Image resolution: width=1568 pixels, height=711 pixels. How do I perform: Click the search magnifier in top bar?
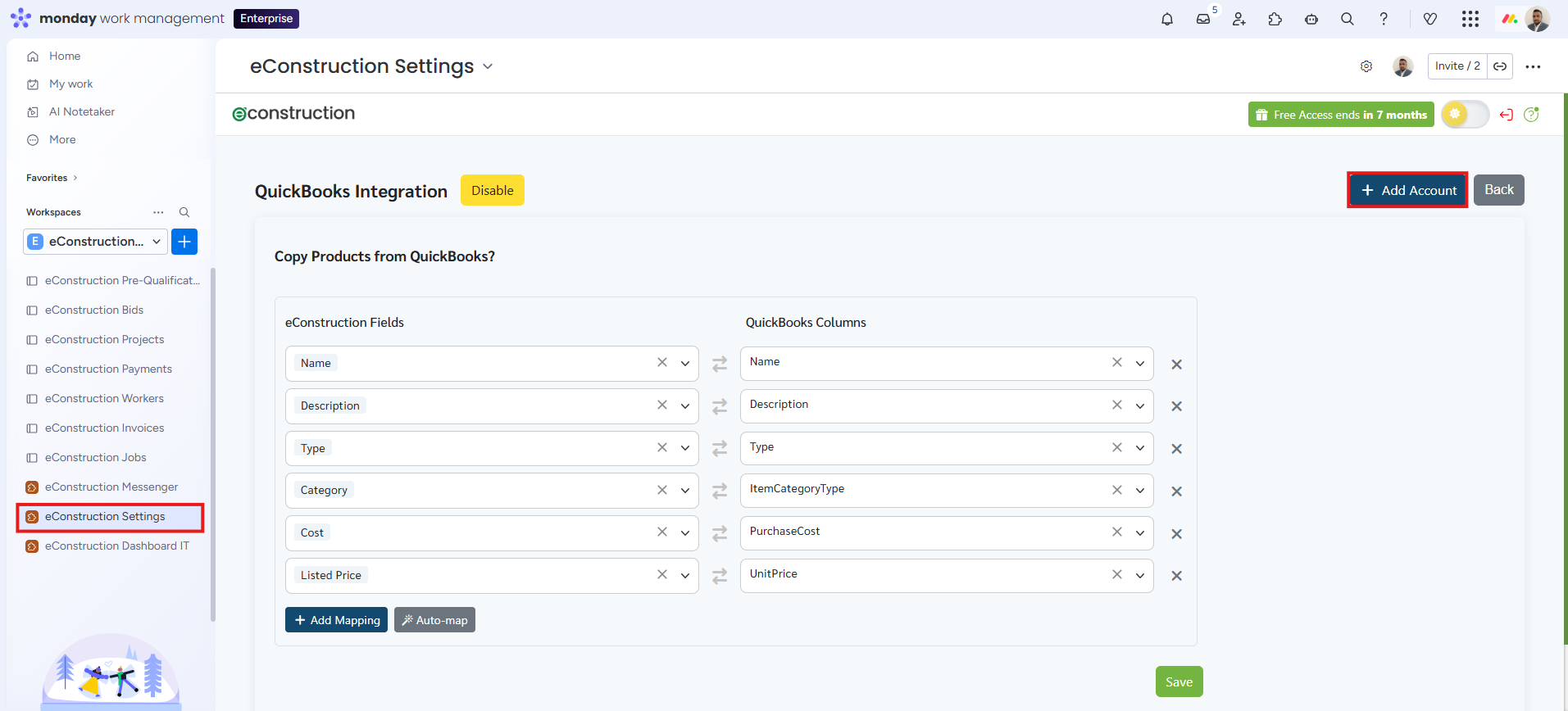tap(1348, 19)
